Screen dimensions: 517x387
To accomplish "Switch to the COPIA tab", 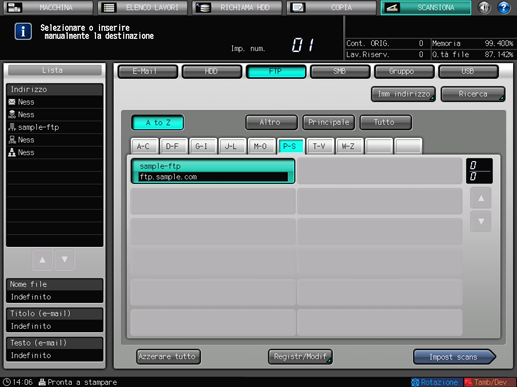I will tap(332, 7).
